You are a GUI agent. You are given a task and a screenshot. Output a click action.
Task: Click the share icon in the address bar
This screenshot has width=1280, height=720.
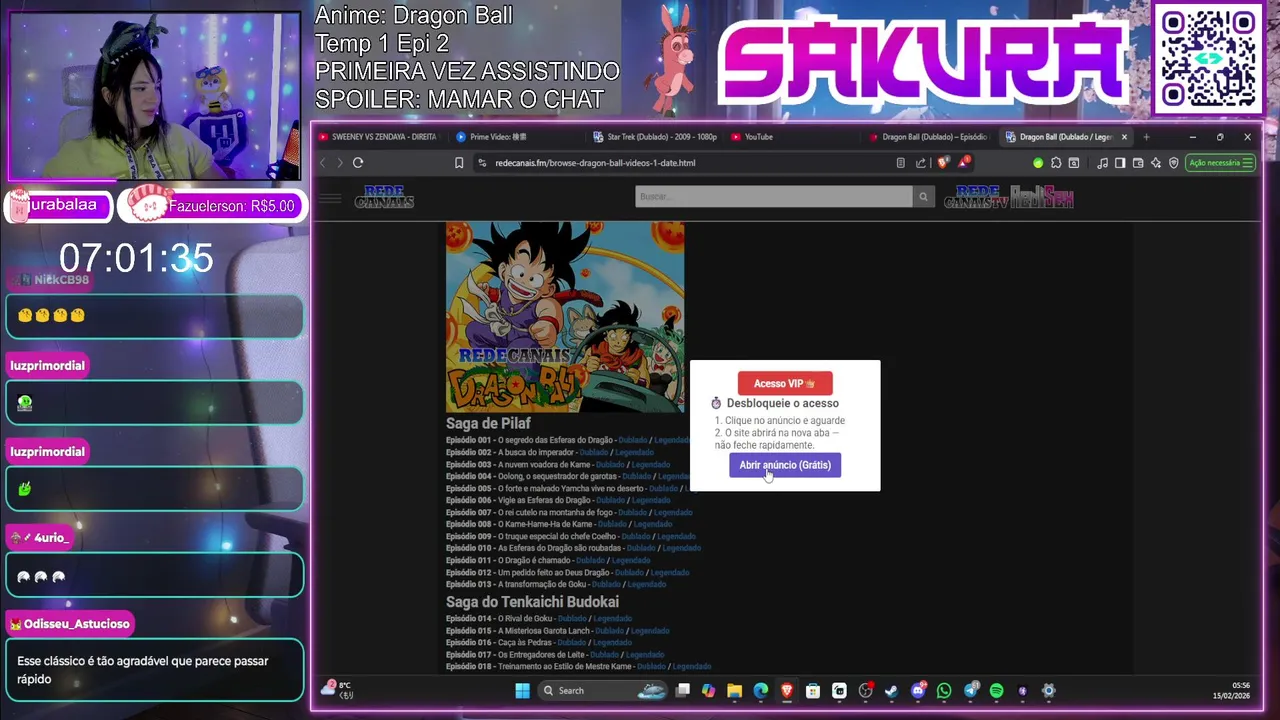click(920, 163)
